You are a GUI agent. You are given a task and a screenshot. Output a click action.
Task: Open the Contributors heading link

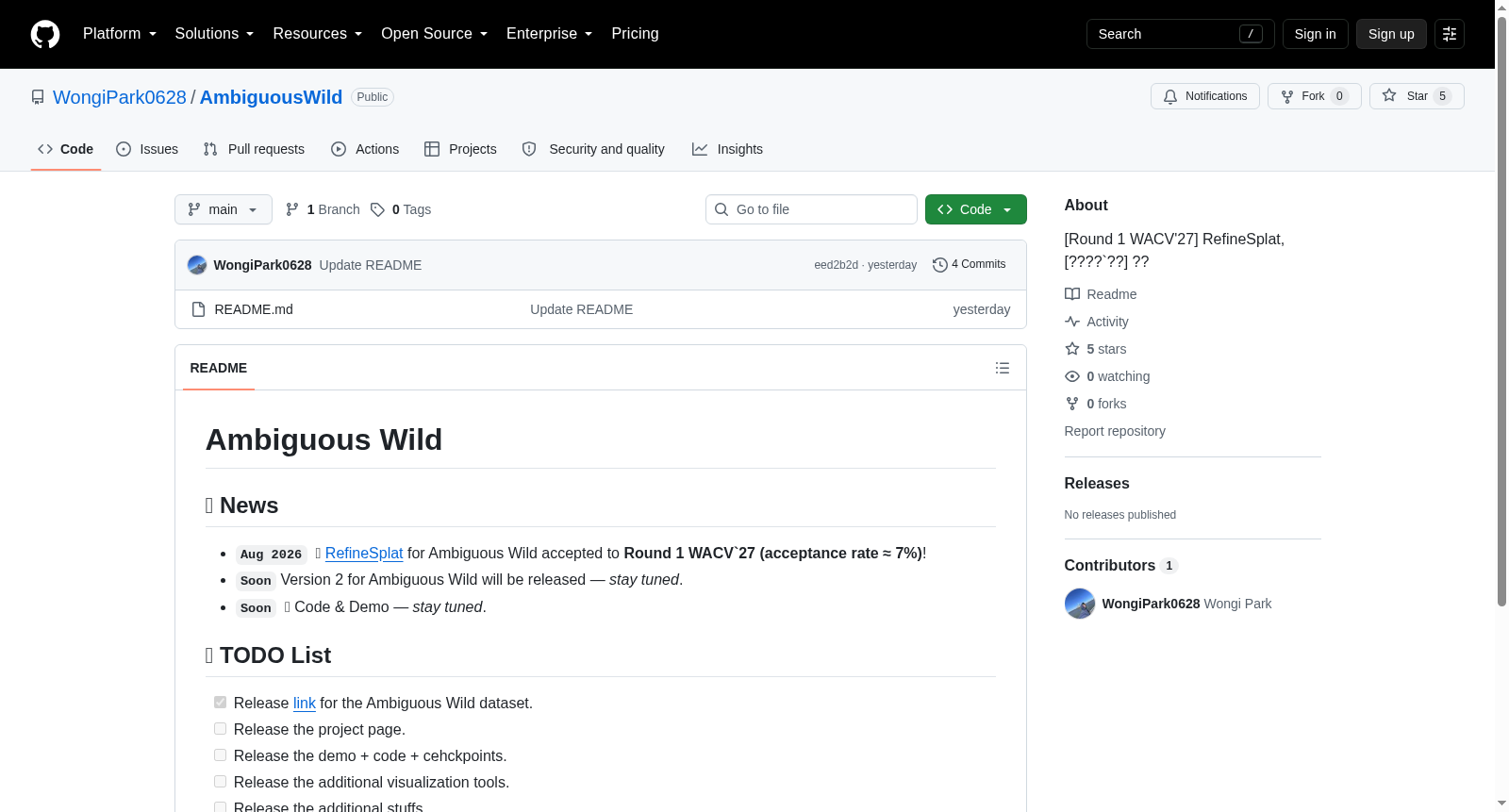pyautogui.click(x=1121, y=565)
